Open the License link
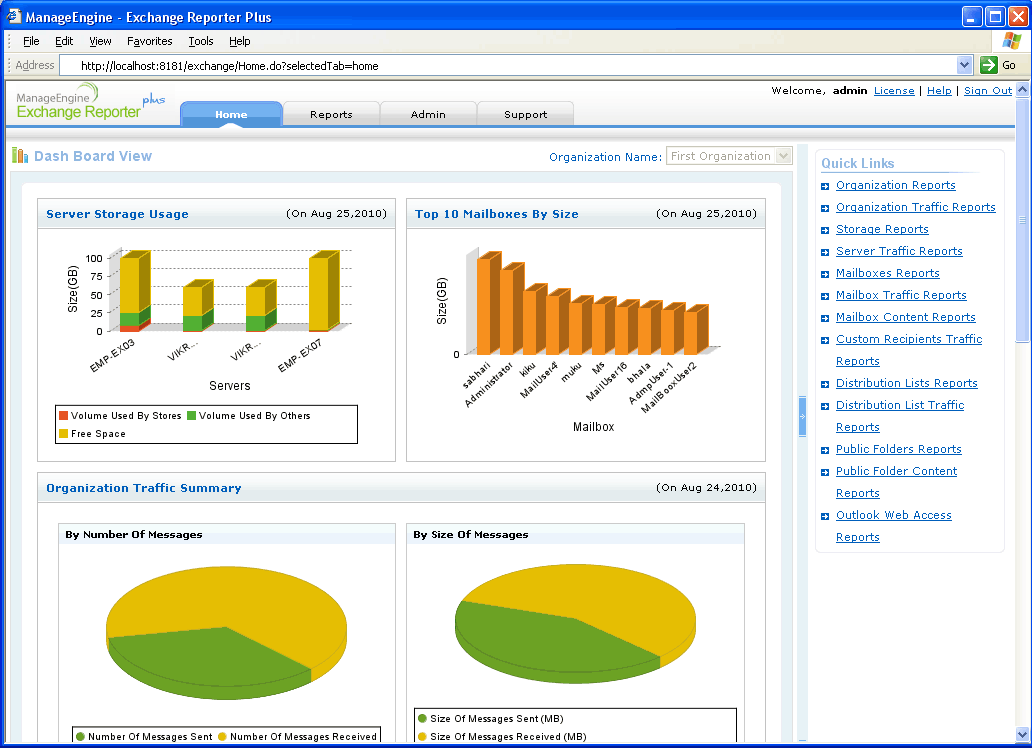 pyautogui.click(x=894, y=91)
